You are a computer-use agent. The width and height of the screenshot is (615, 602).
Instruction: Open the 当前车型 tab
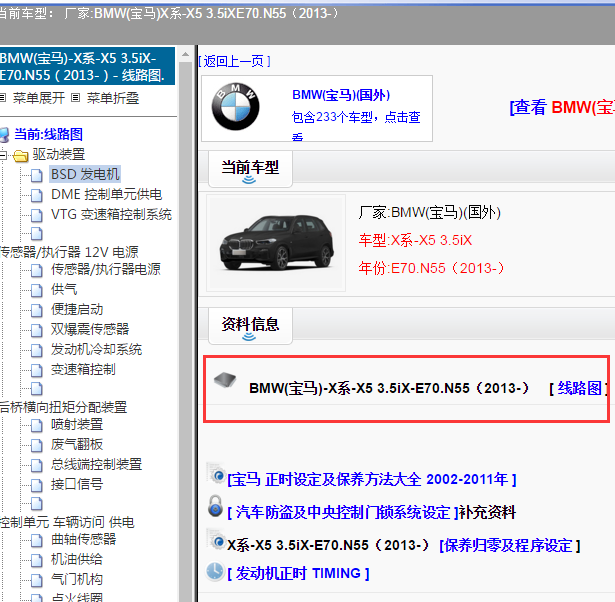(250, 169)
